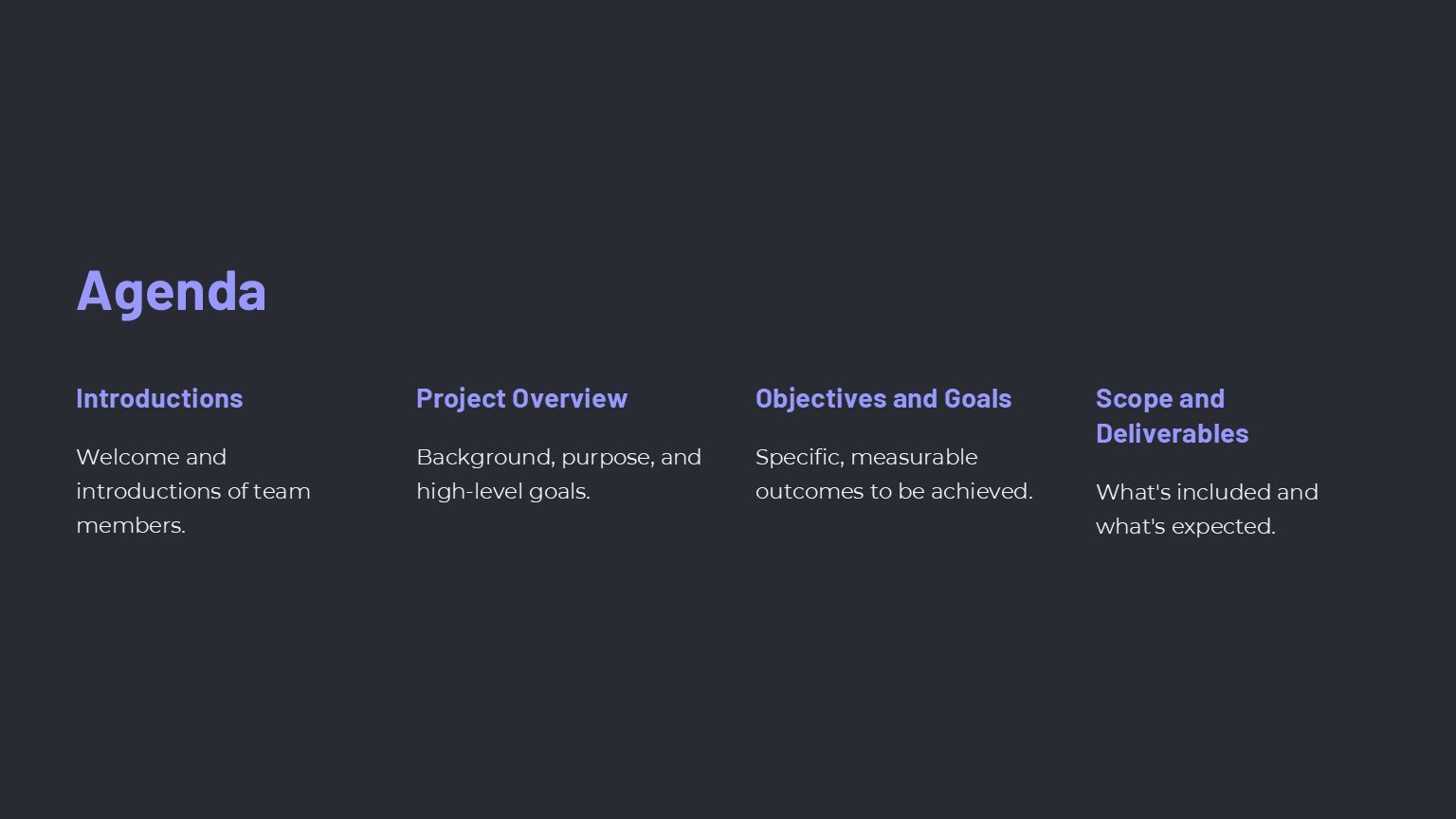This screenshot has height=819, width=1456.
Task: Click the Specific, measurable outcomes paragraph
Action: click(x=894, y=474)
